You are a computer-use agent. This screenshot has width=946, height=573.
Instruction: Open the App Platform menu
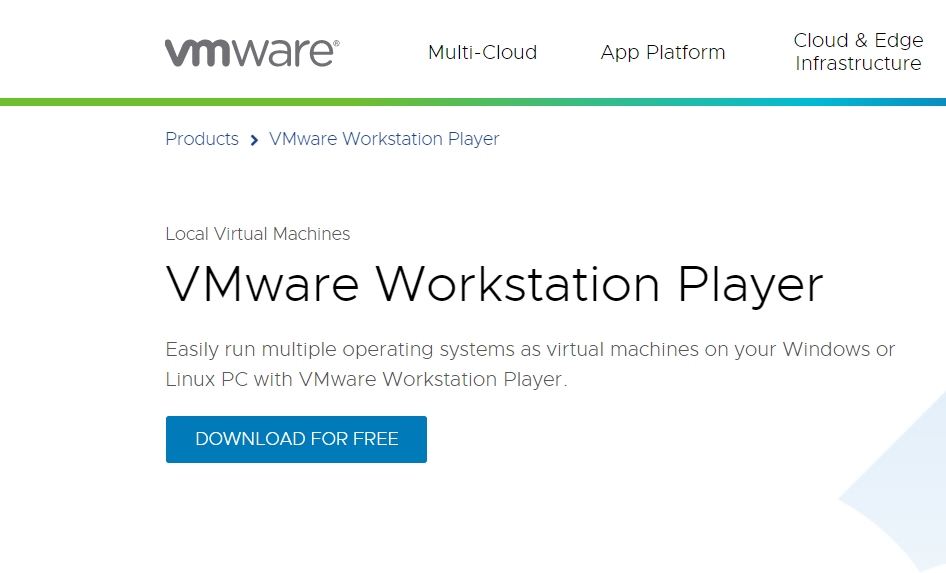pos(662,52)
